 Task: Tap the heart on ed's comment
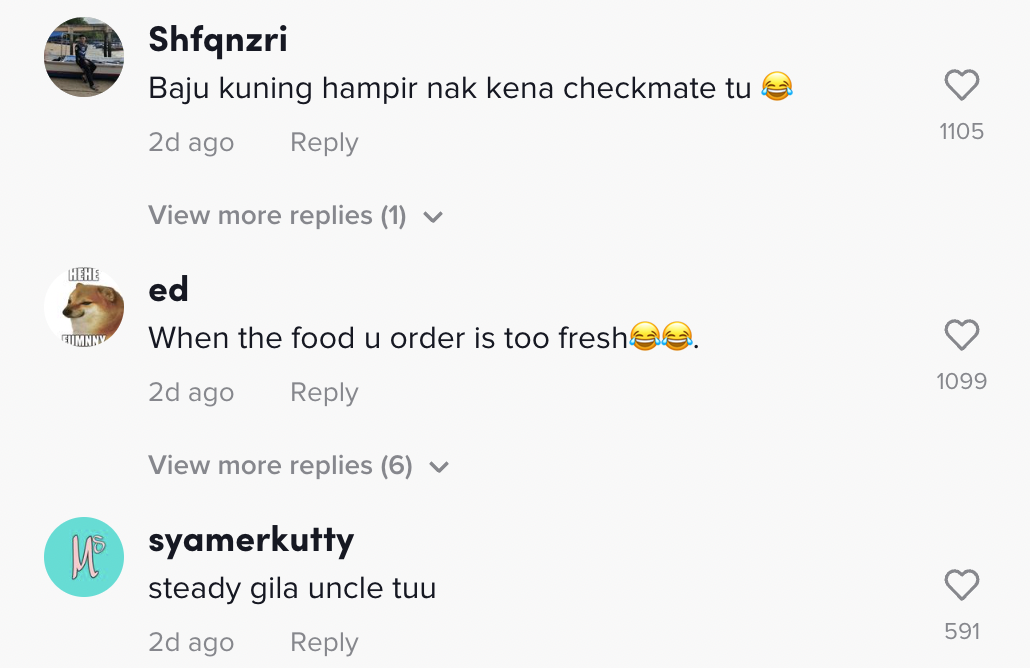pos(961,336)
